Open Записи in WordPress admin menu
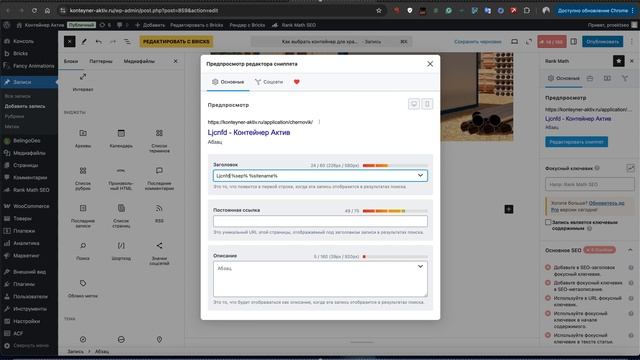 pos(29,82)
